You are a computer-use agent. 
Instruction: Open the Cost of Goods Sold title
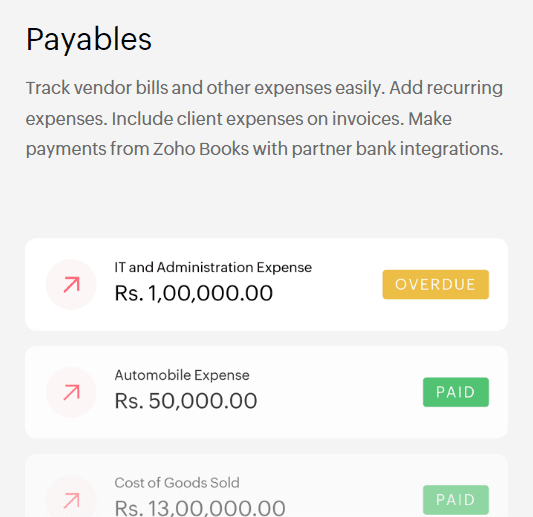coord(177,483)
